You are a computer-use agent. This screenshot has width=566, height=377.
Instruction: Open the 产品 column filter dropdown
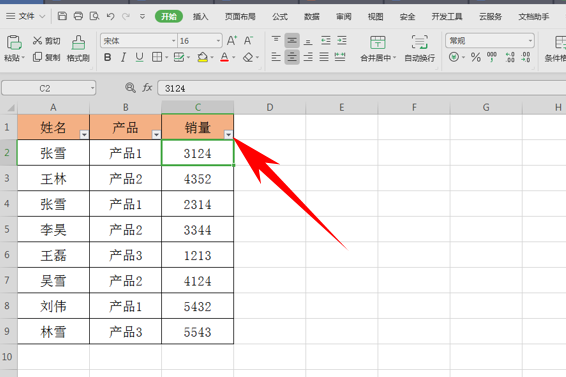point(156,135)
